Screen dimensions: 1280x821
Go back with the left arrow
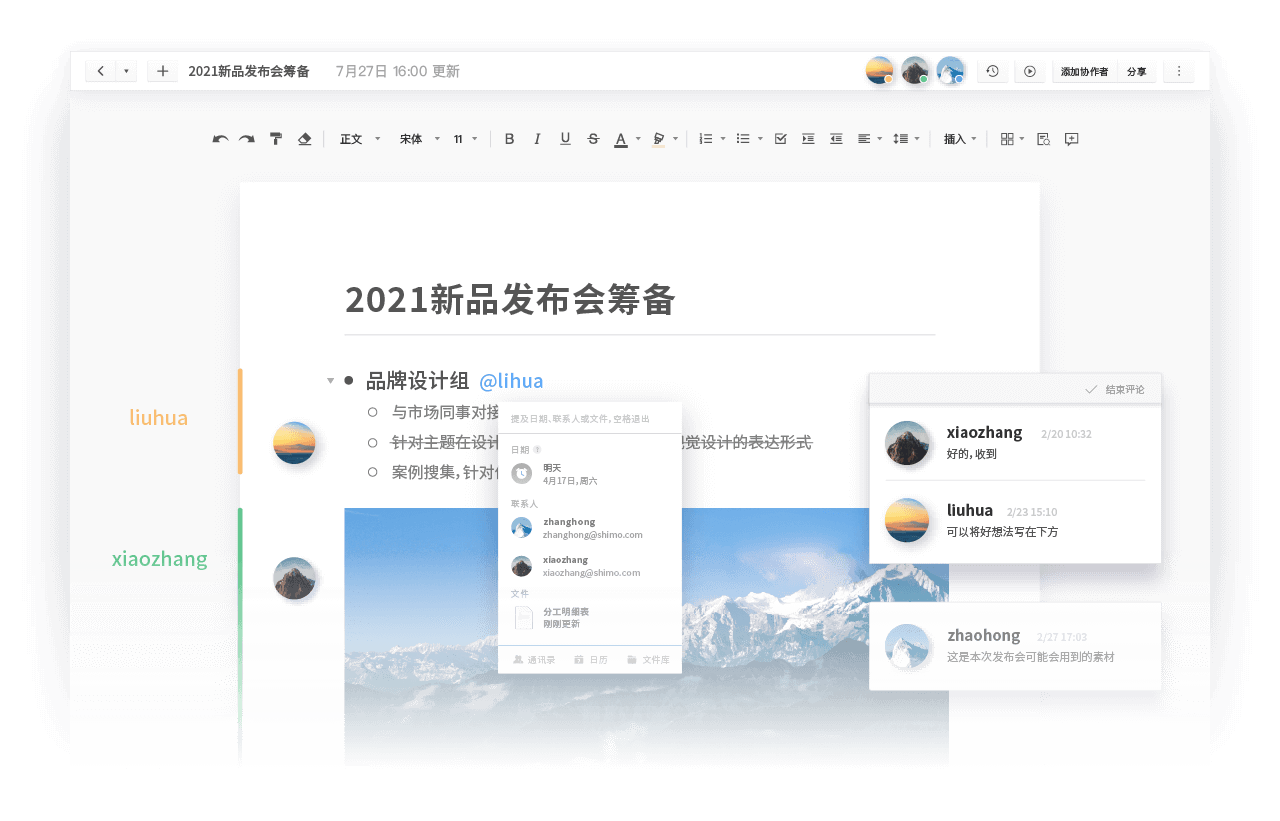[x=101, y=71]
